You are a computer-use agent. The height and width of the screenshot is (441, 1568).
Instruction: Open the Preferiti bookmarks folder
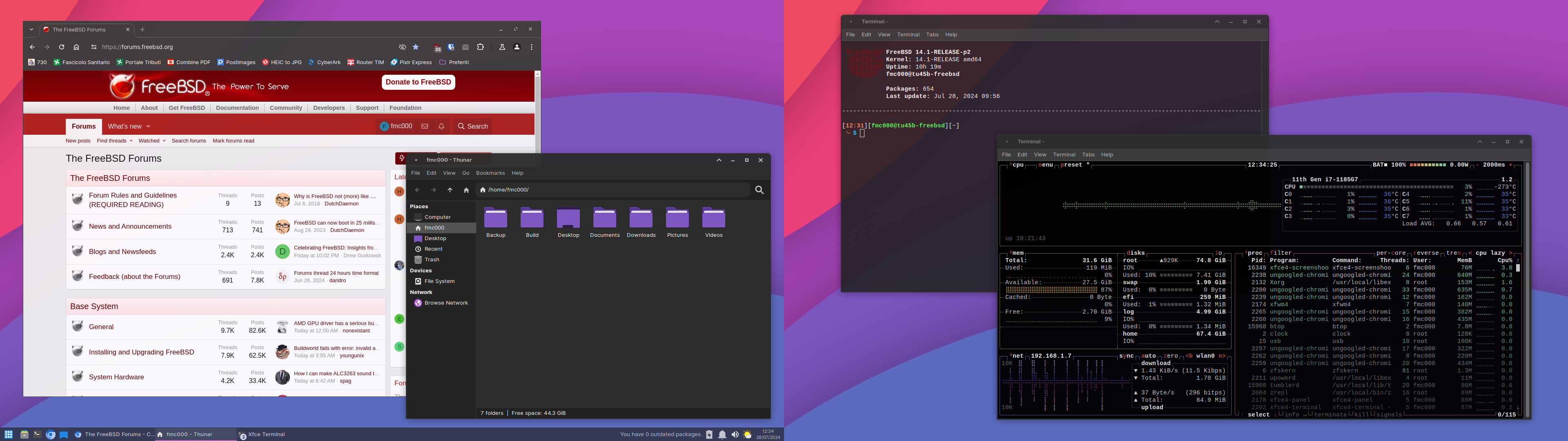click(454, 62)
